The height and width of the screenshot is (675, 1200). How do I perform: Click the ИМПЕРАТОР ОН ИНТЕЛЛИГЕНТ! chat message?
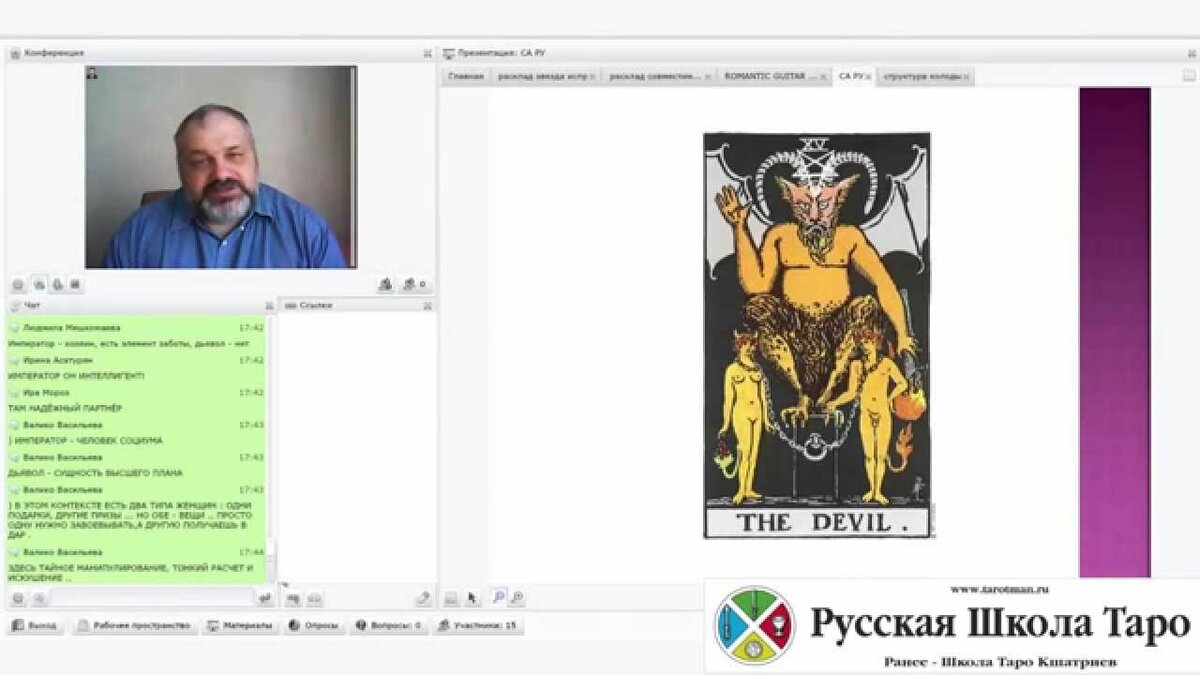point(75,376)
